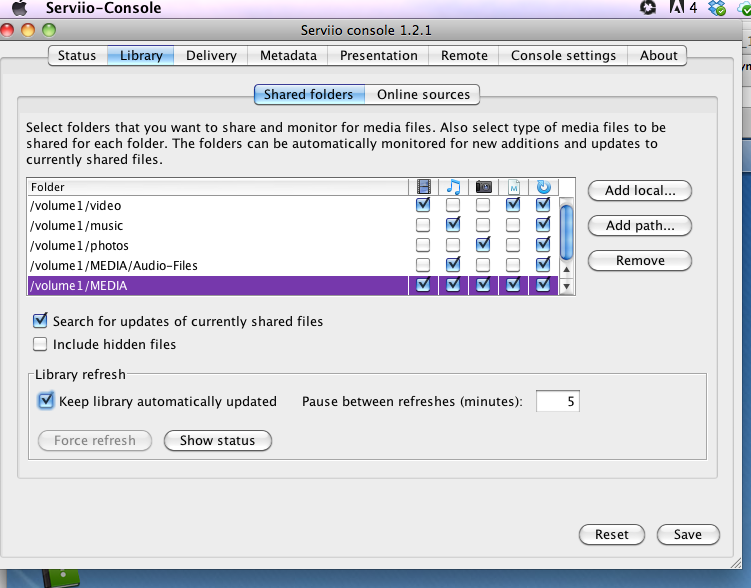The width and height of the screenshot is (751, 588).
Task: Select the Shared folders sub-tab
Action: click(309, 94)
